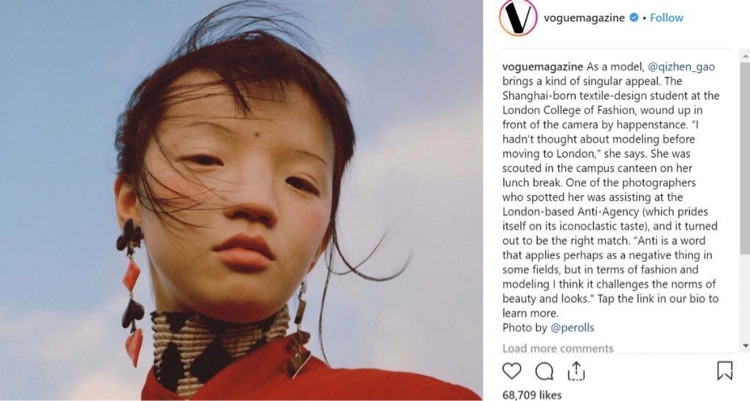Click the caption scrollbar thumb

(x=745, y=158)
